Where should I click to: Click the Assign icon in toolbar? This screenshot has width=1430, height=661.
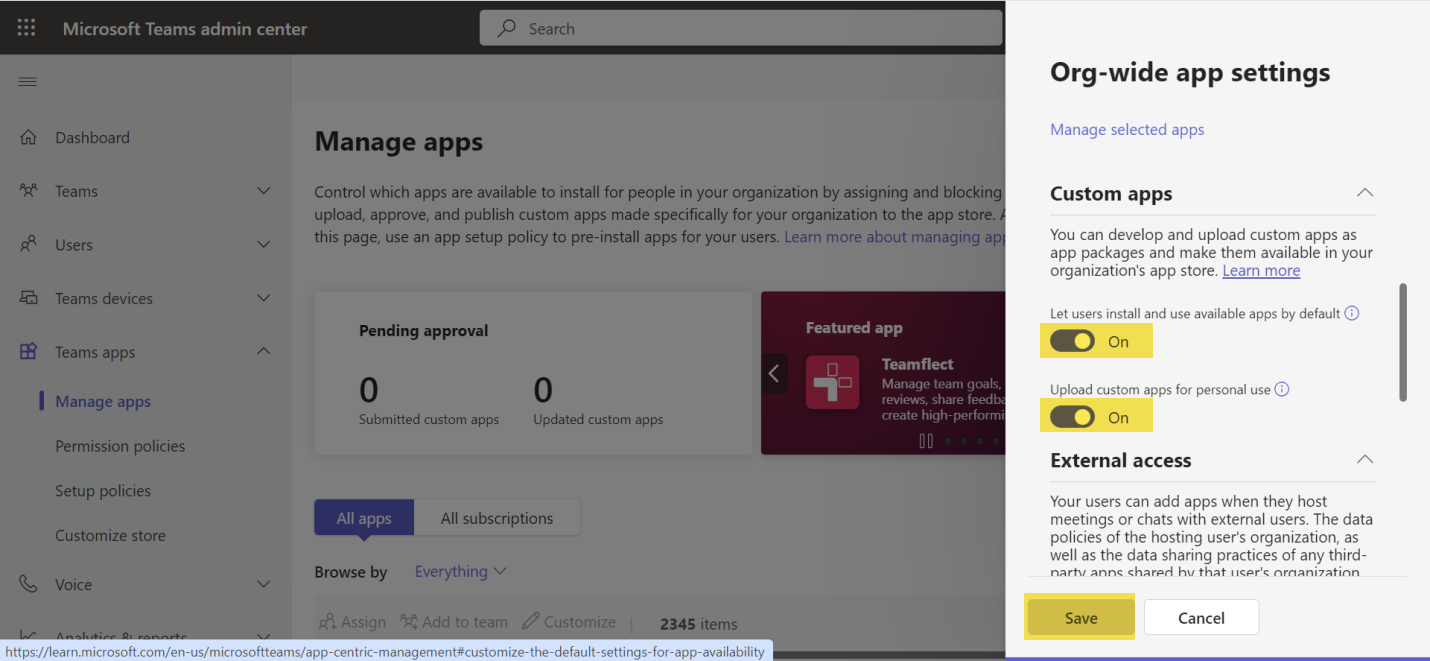327,622
